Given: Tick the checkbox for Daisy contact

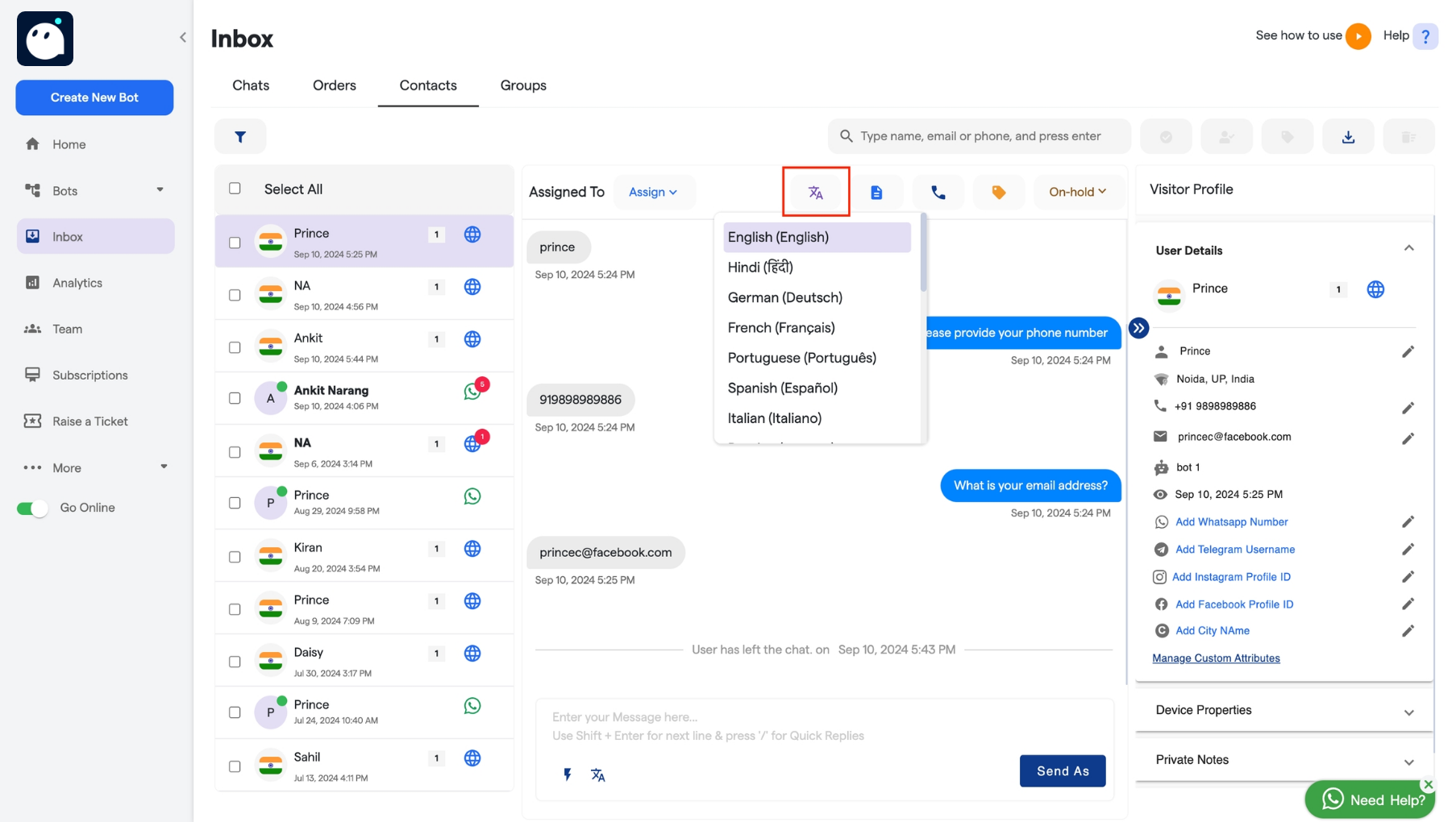Looking at the screenshot, I should pos(235,662).
